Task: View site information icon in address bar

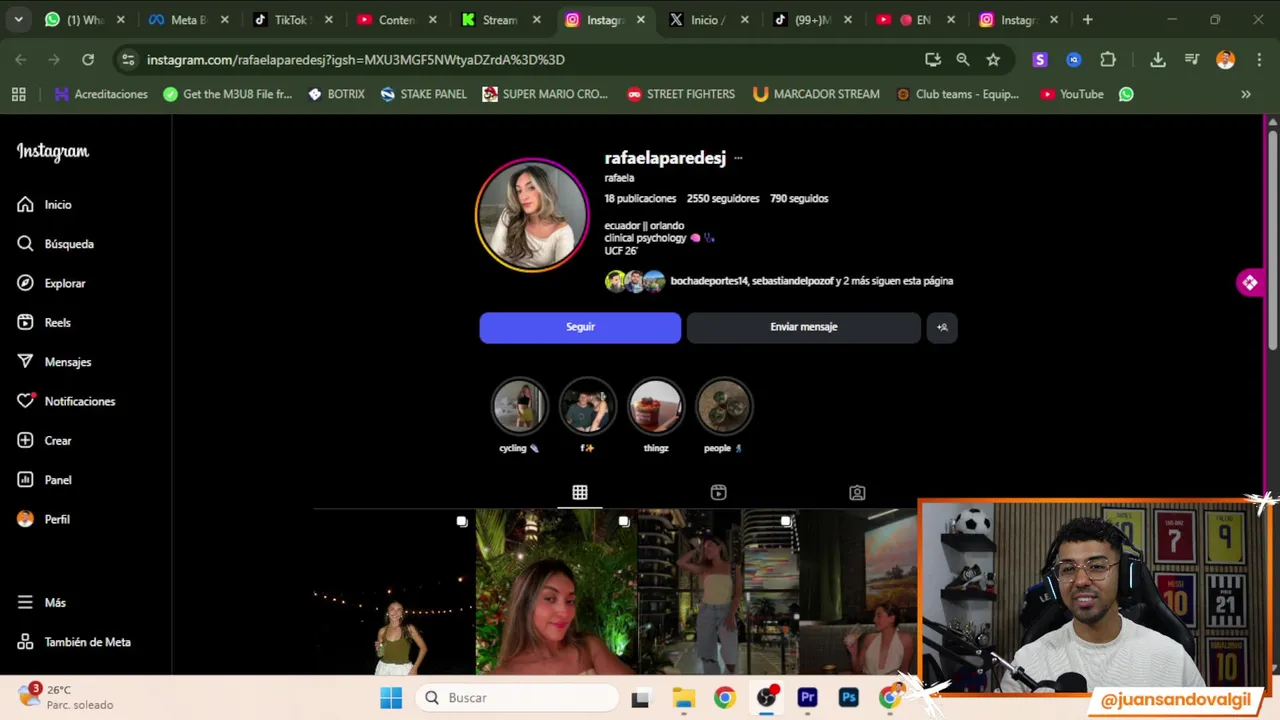Action: coord(128,60)
